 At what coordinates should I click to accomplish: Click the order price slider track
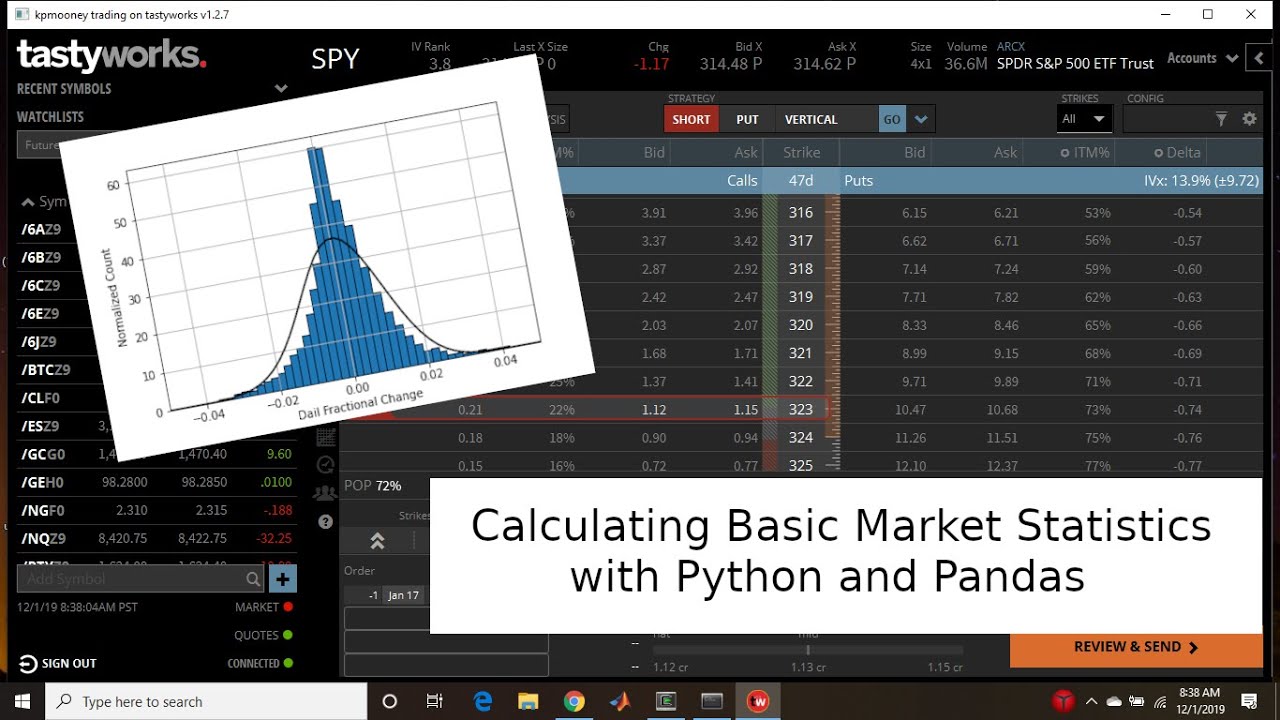pos(808,649)
